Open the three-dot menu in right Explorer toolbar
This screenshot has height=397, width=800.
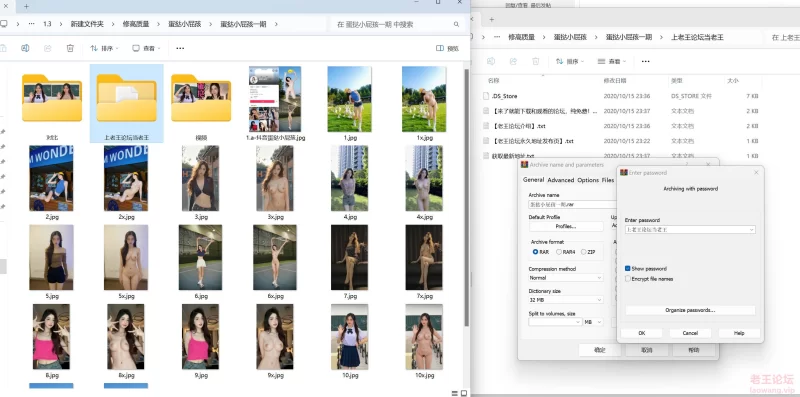pyautogui.click(x=645, y=61)
